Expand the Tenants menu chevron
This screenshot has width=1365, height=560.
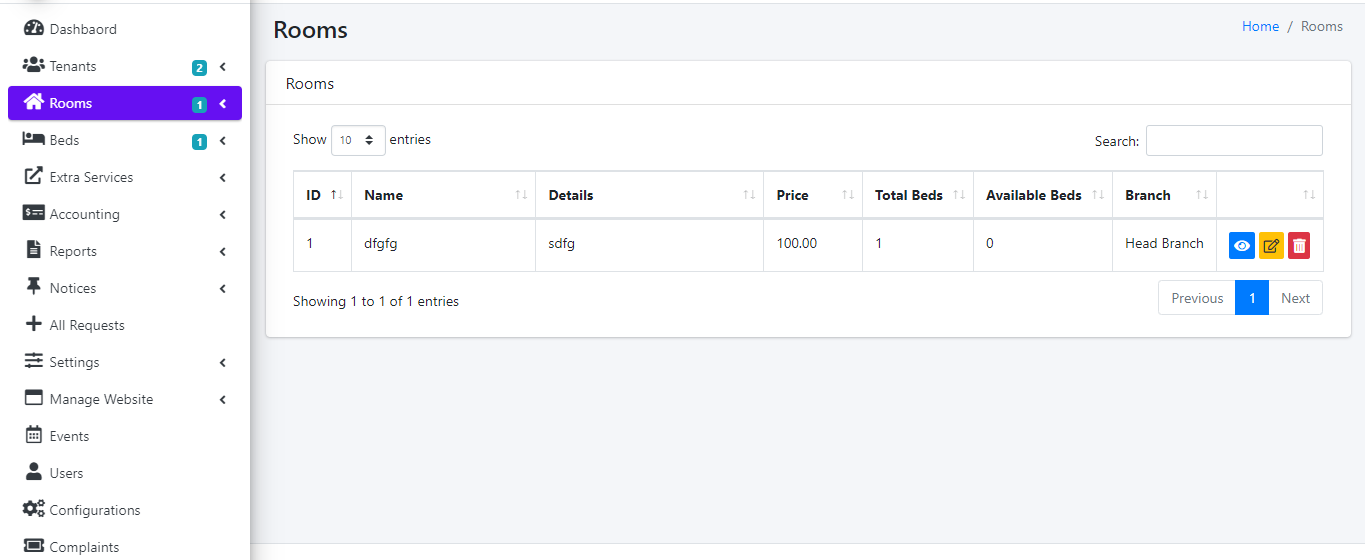pos(222,67)
